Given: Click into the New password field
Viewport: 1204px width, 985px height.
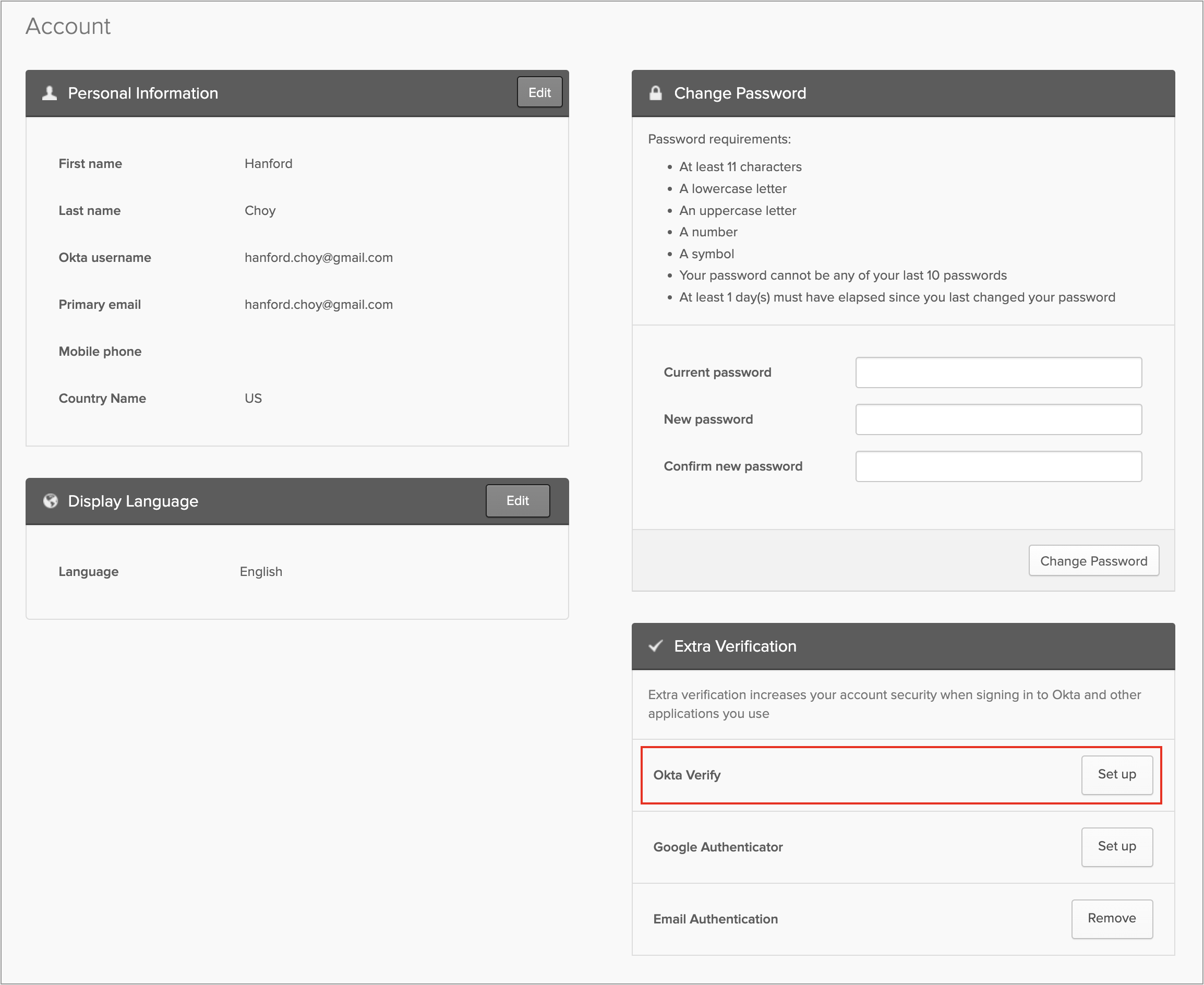Looking at the screenshot, I should pyautogui.click(x=998, y=419).
